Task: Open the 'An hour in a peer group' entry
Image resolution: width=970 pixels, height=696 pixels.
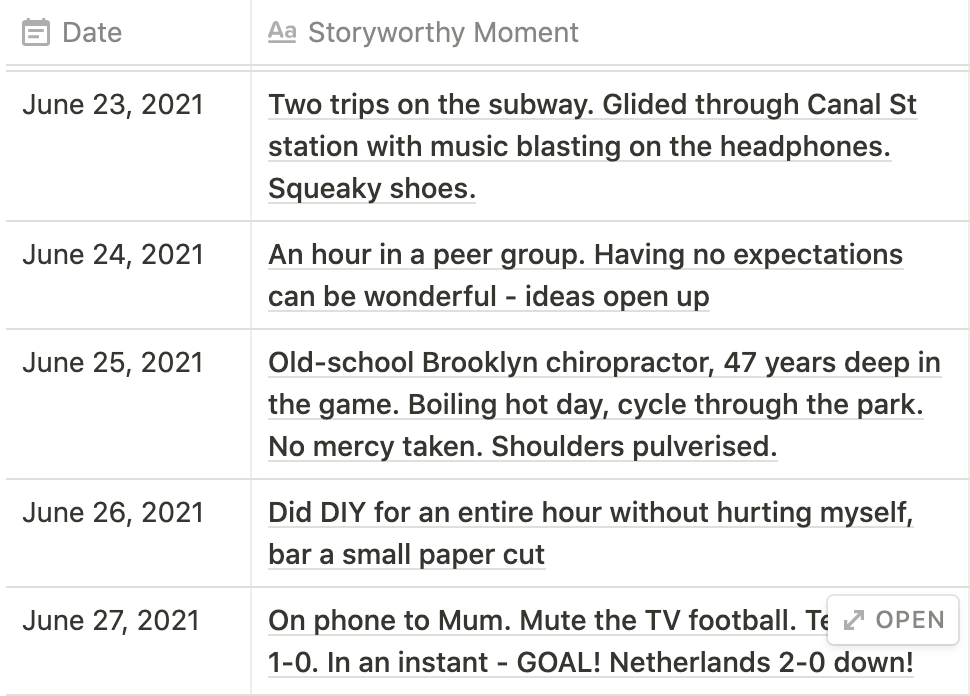Action: click(x=585, y=275)
